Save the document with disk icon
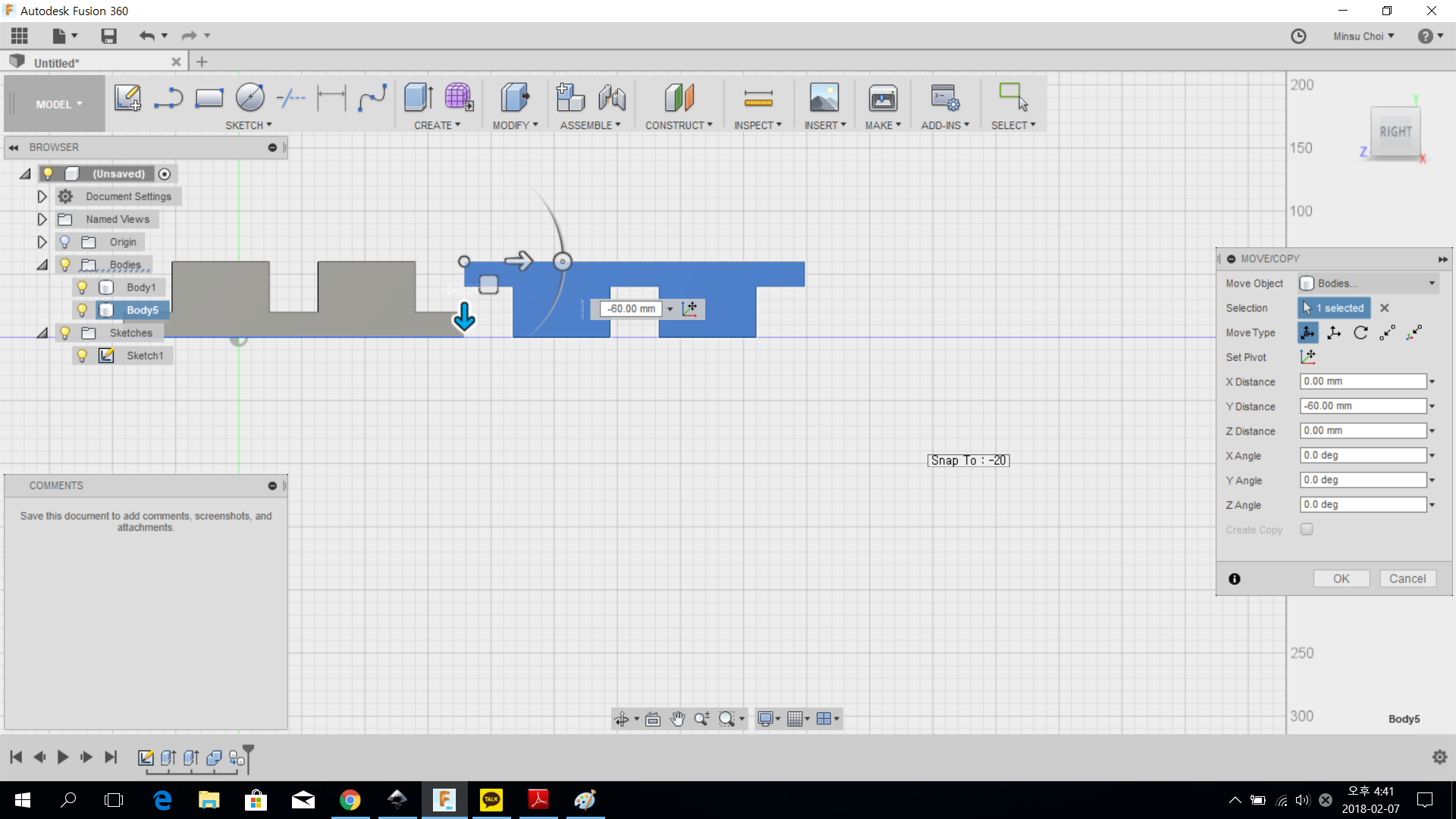Image resolution: width=1456 pixels, height=819 pixels. pyautogui.click(x=108, y=36)
